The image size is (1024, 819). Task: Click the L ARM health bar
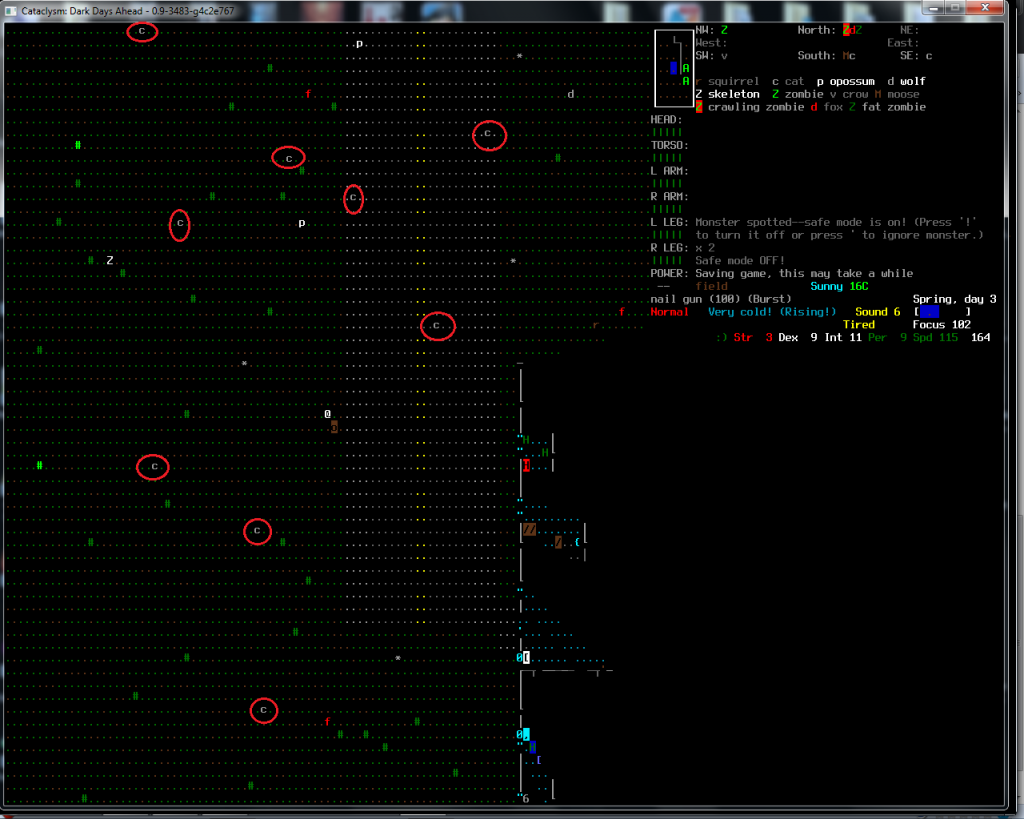(667, 184)
